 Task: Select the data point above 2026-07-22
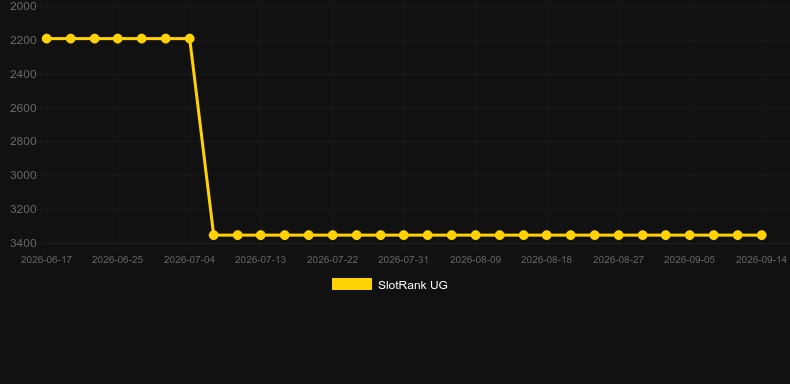tap(333, 235)
